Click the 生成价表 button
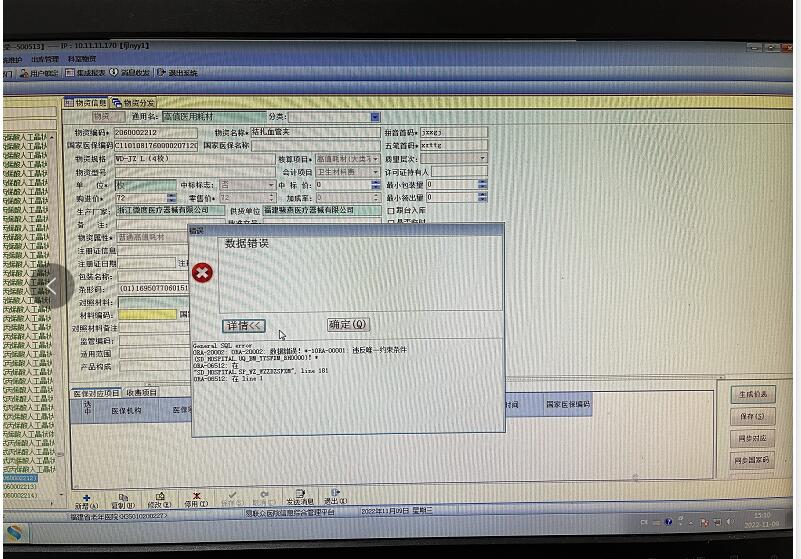801x559 pixels. (x=753, y=394)
